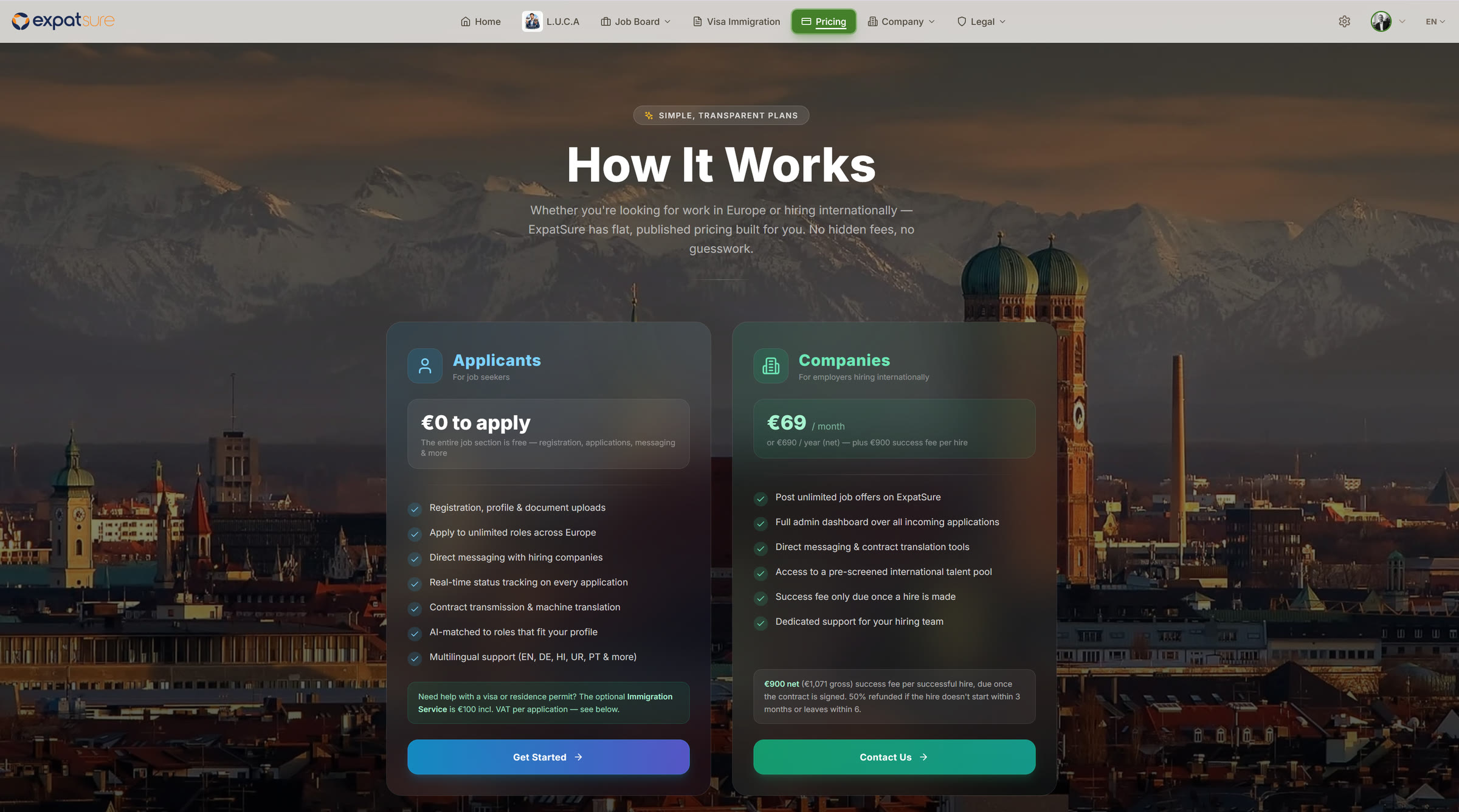Click the expatsure logo
Image resolution: width=1459 pixels, height=812 pixels.
pos(63,21)
